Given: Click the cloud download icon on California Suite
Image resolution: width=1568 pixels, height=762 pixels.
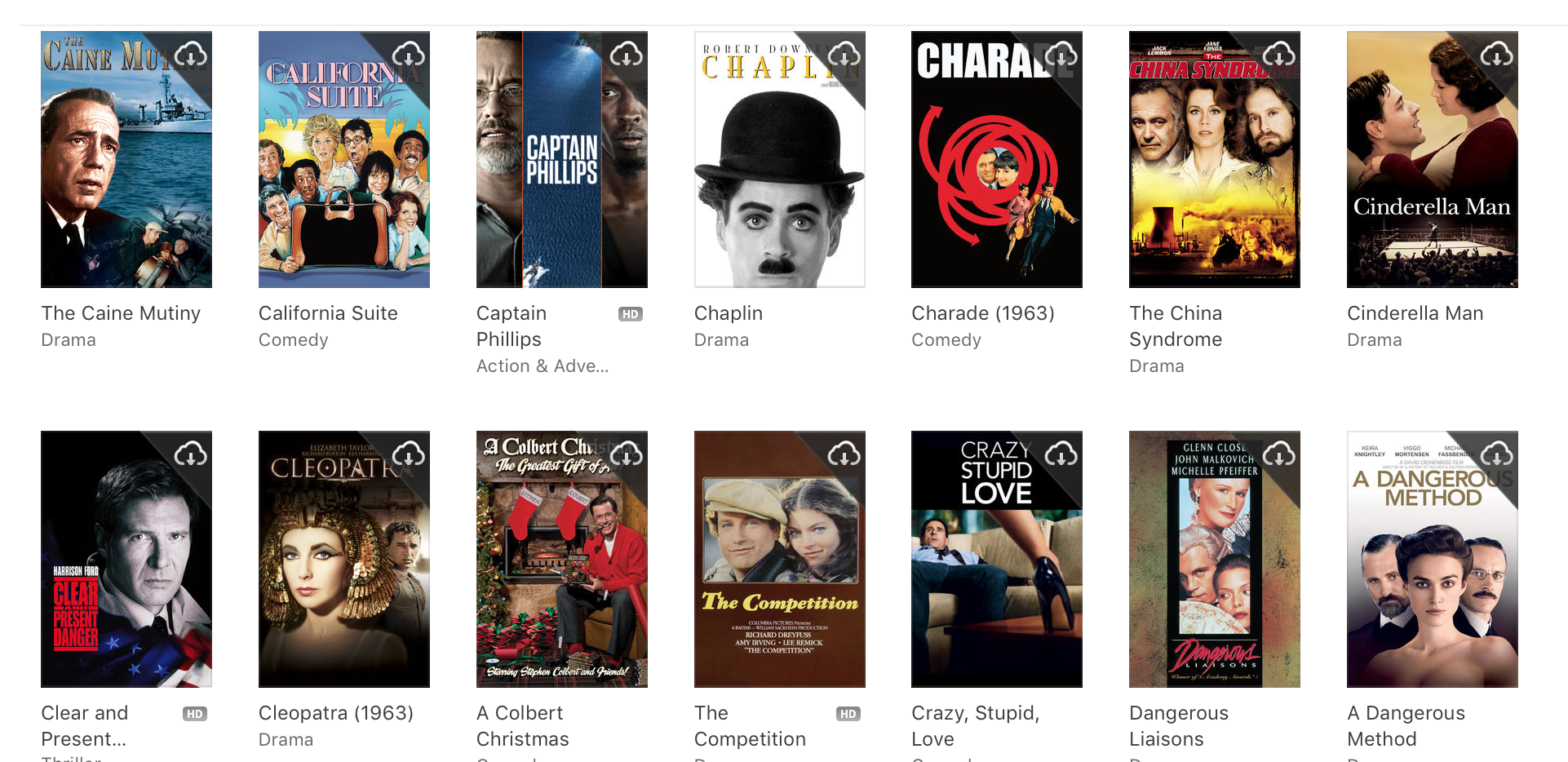Looking at the screenshot, I should click(x=409, y=55).
